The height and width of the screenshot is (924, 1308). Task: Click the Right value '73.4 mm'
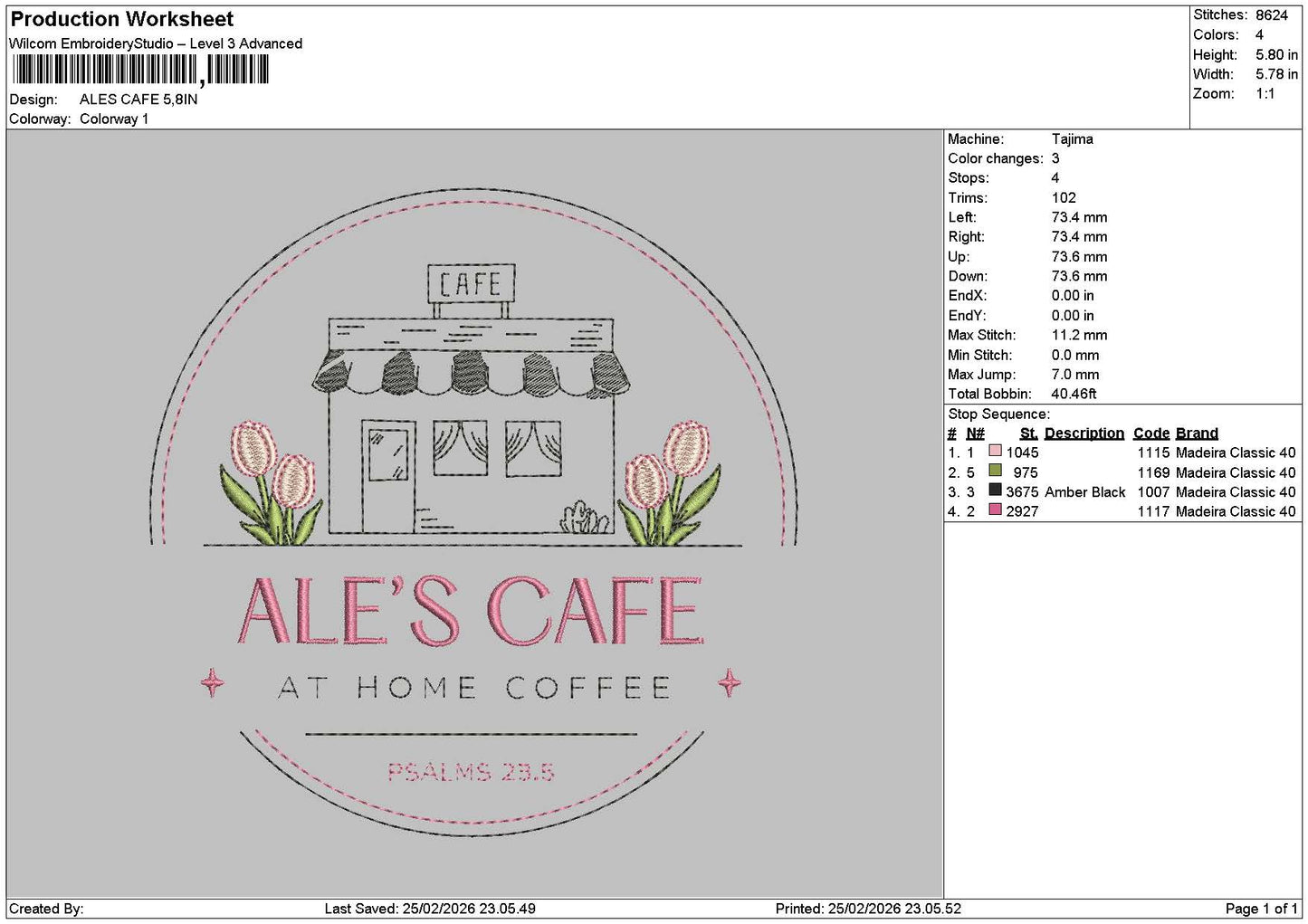point(1079,236)
